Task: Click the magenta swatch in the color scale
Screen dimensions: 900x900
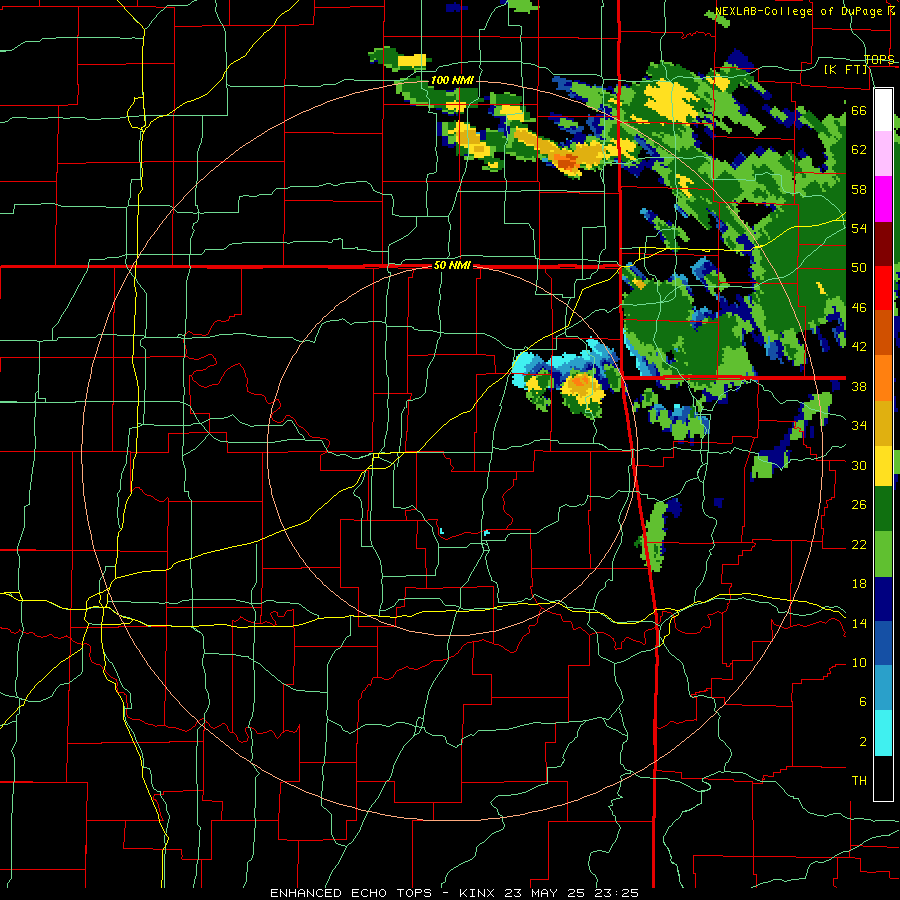Action: tap(883, 199)
